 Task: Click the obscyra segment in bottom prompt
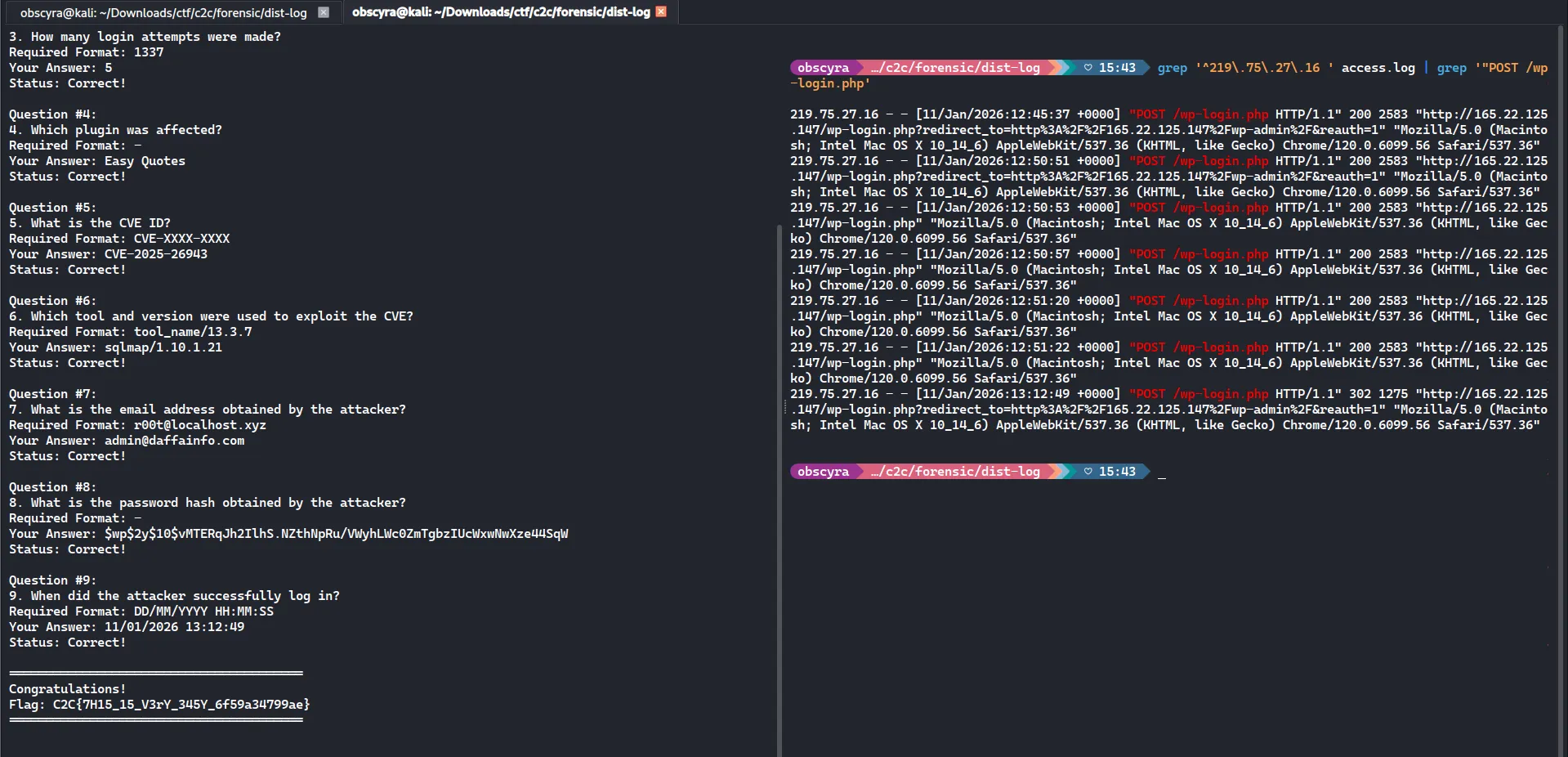click(x=823, y=472)
